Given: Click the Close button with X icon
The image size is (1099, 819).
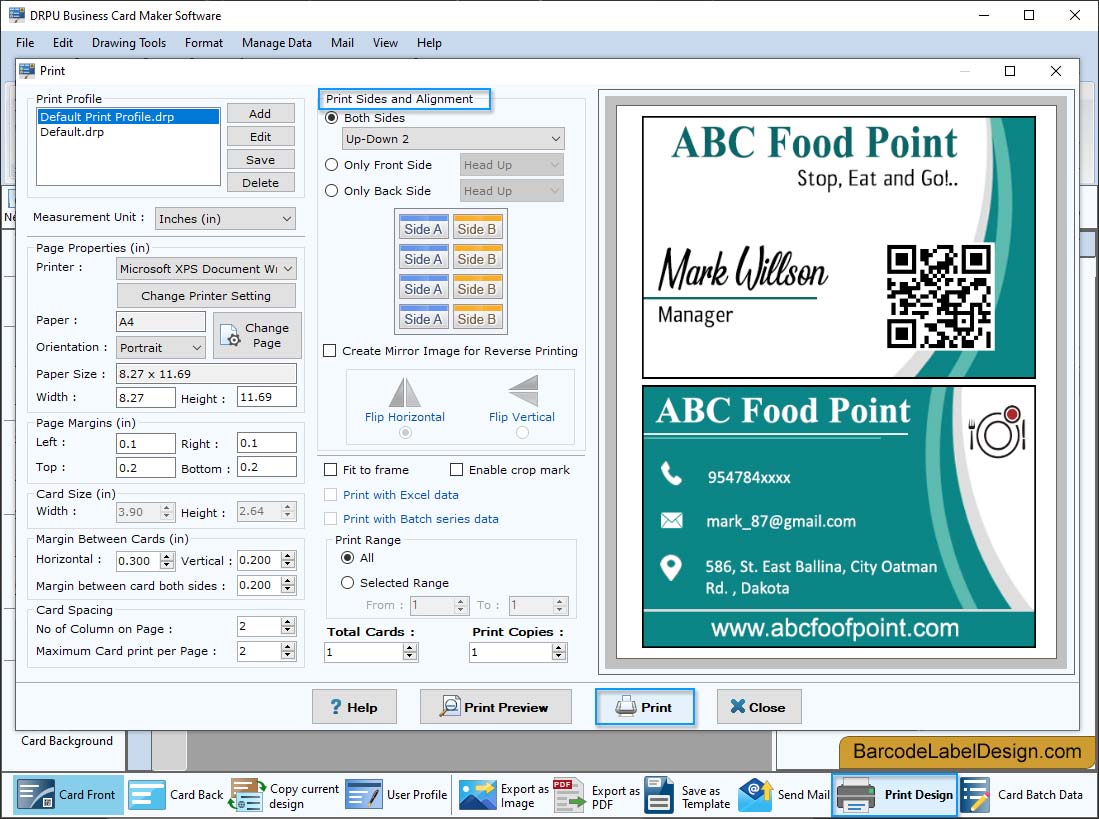Looking at the screenshot, I should point(758,707).
